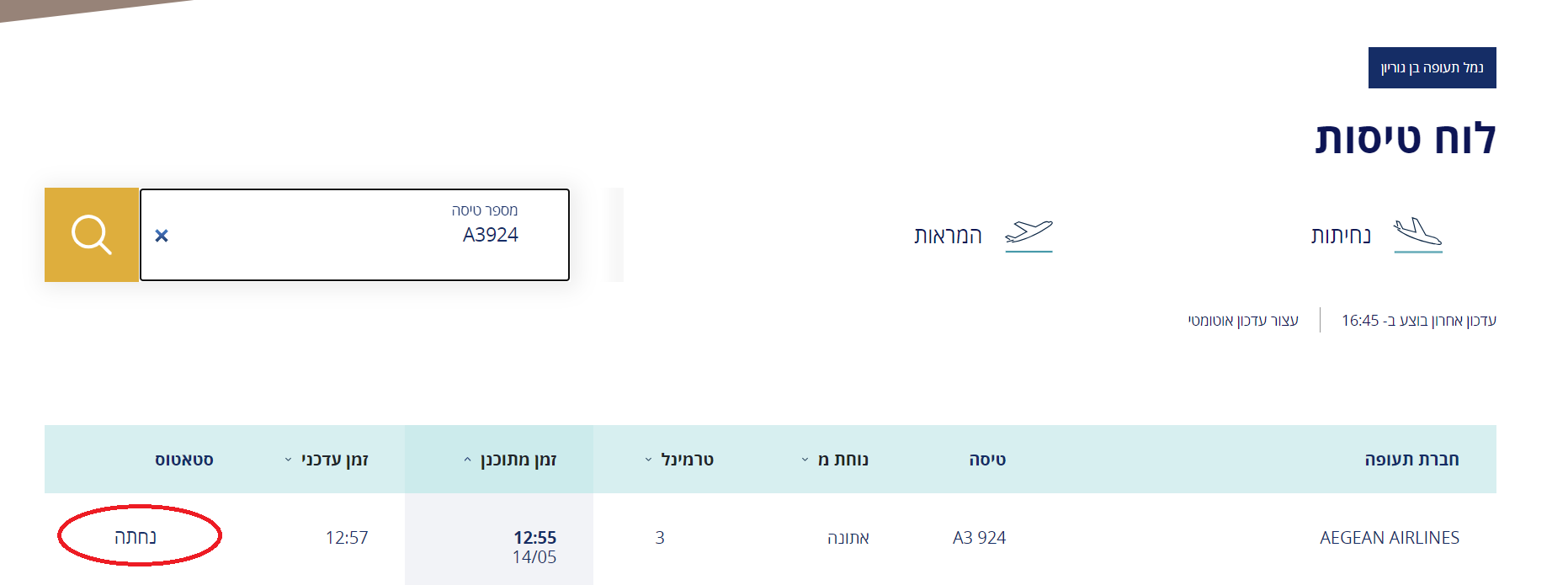Stop auto update via עצור עדכון אוטומטי
This screenshot has width=1568, height=585.
pyautogui.click(x=1243, y=321)
